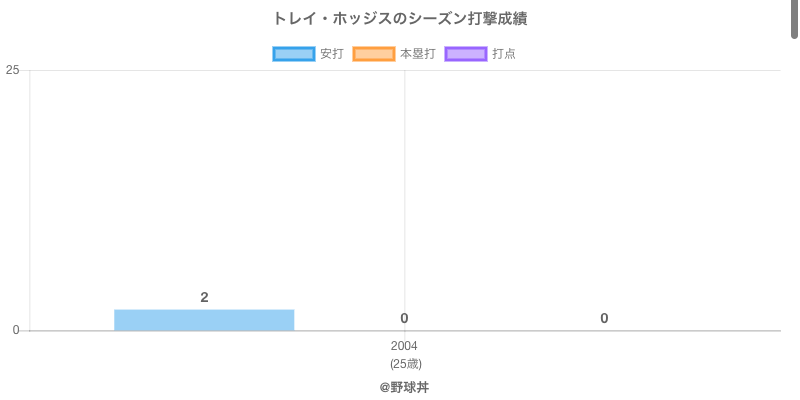Click the vertical scrollbar thumb at top right
Image resolution: width=800 pixels, height=400 pixels.
(x=795, y=18)
